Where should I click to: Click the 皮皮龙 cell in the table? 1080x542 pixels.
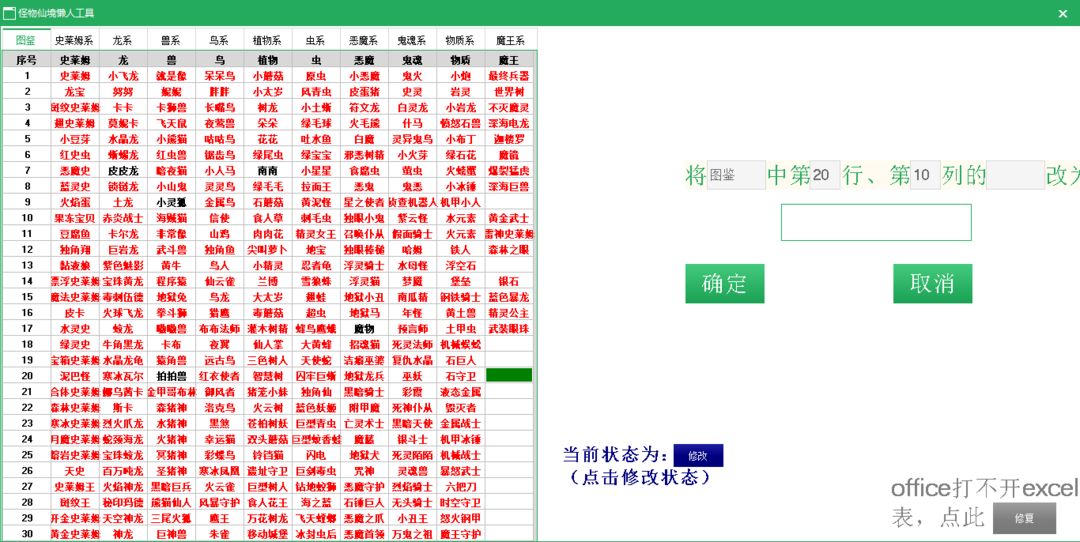(x=123, y=170)
